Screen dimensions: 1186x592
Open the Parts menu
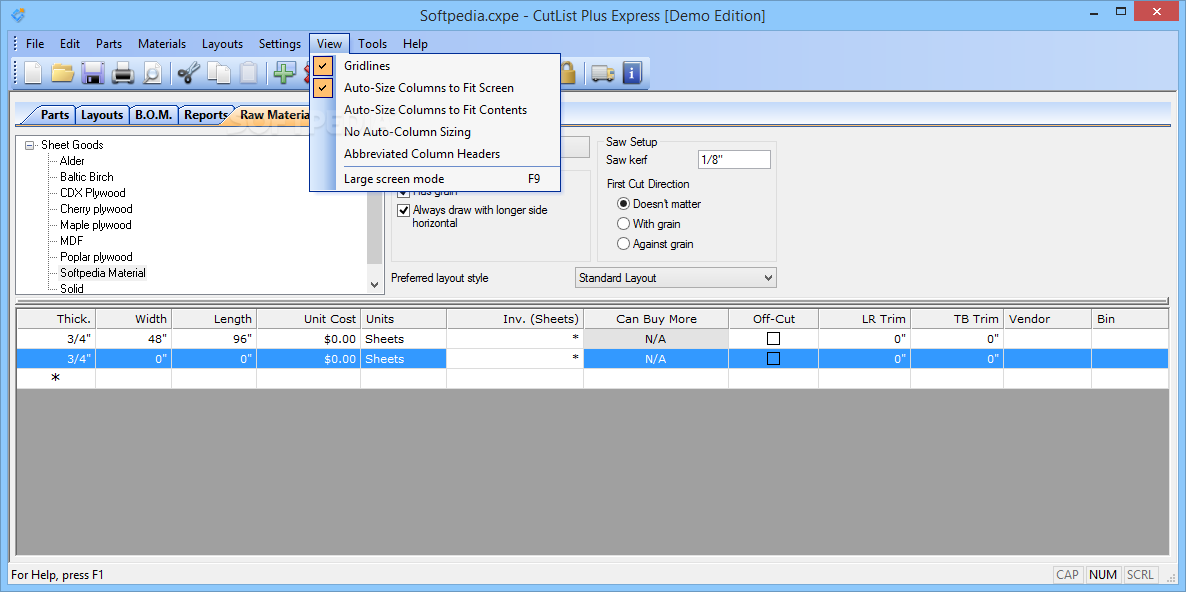(x=109, y=44)
